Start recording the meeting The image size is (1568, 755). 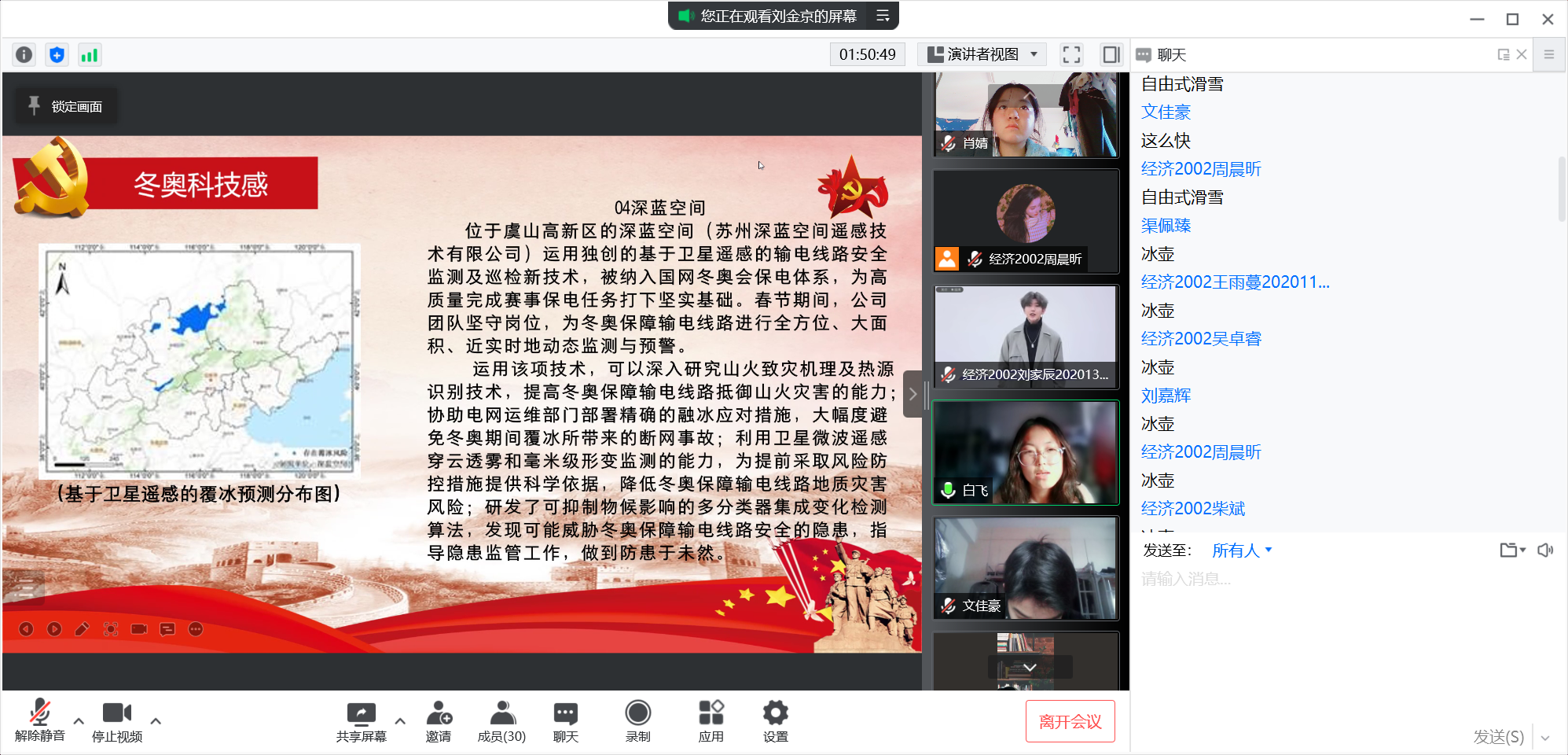pyautogui.click(x=637, y=721)
